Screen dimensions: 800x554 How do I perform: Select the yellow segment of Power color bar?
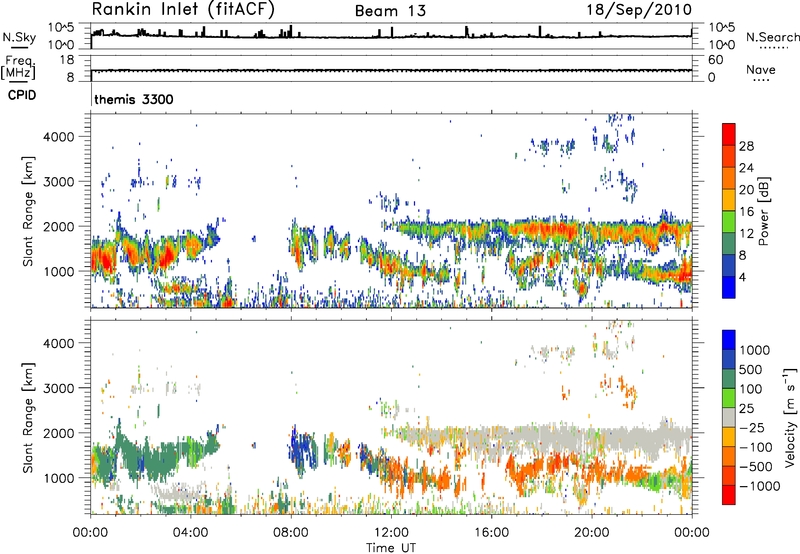tap(729, 200)
